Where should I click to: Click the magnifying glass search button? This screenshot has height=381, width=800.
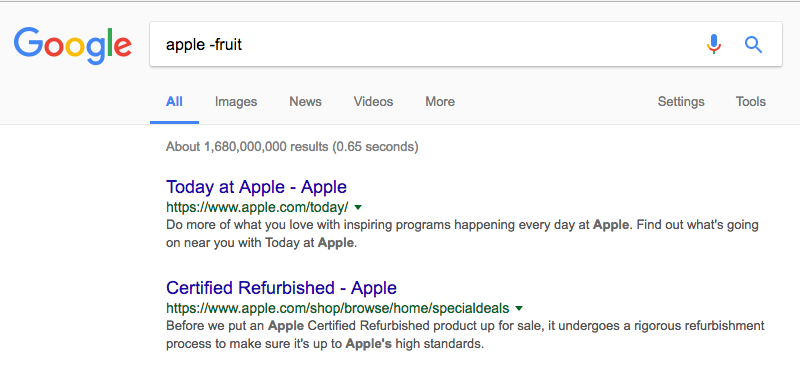point(753,45)
